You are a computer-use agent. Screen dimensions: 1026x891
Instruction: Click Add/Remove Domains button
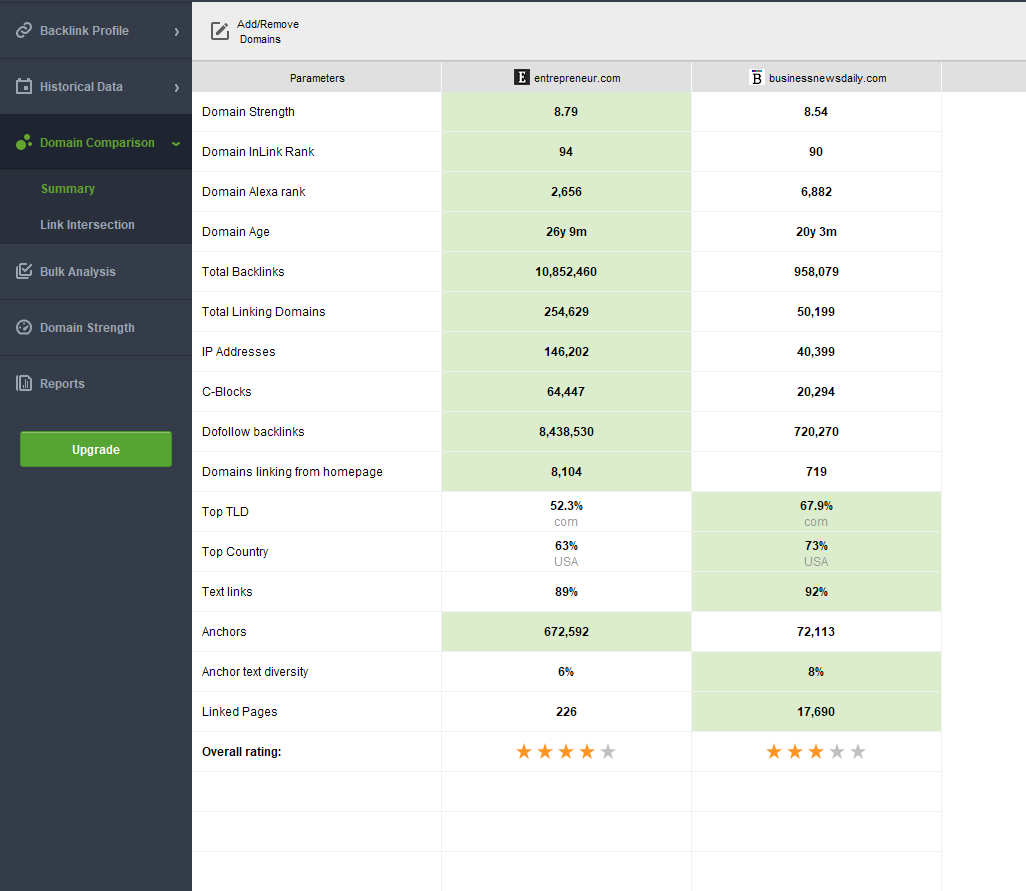pos(255,31)
